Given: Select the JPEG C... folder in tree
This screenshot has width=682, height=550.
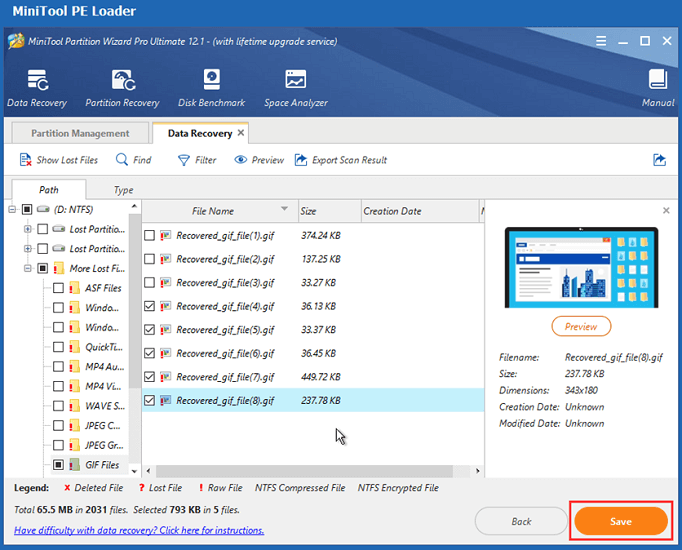Looking at the screenshot, I should 103,425.
